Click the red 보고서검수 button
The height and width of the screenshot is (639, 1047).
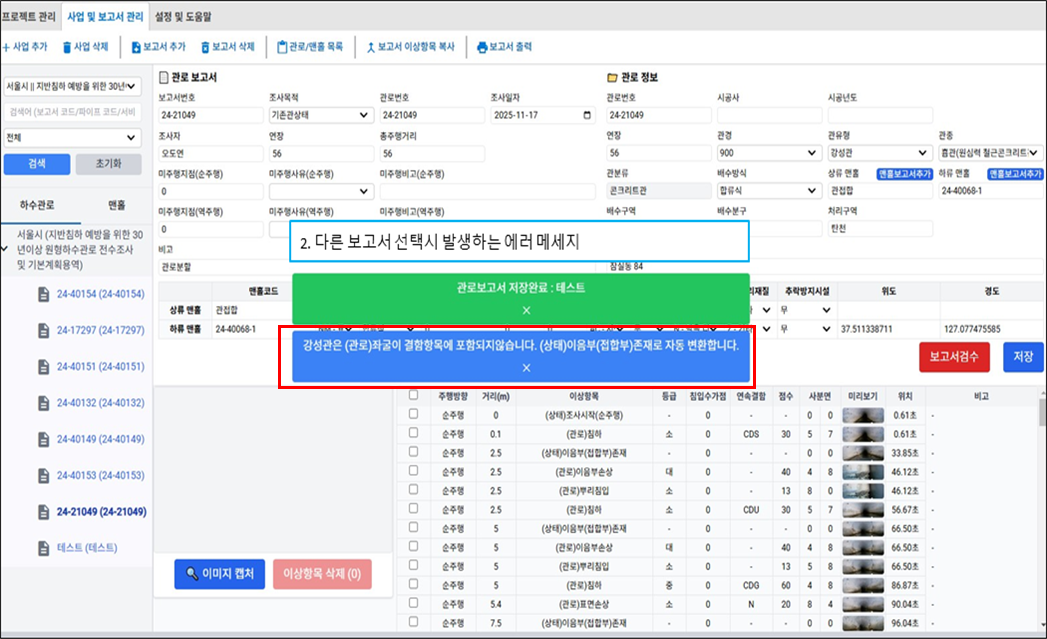pyautogui.click(x=954, y=356)
